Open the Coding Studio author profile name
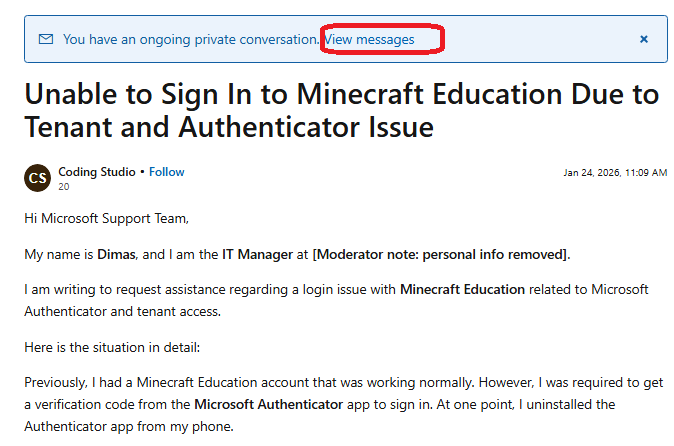The image size is (674, 446). point(97,172)
